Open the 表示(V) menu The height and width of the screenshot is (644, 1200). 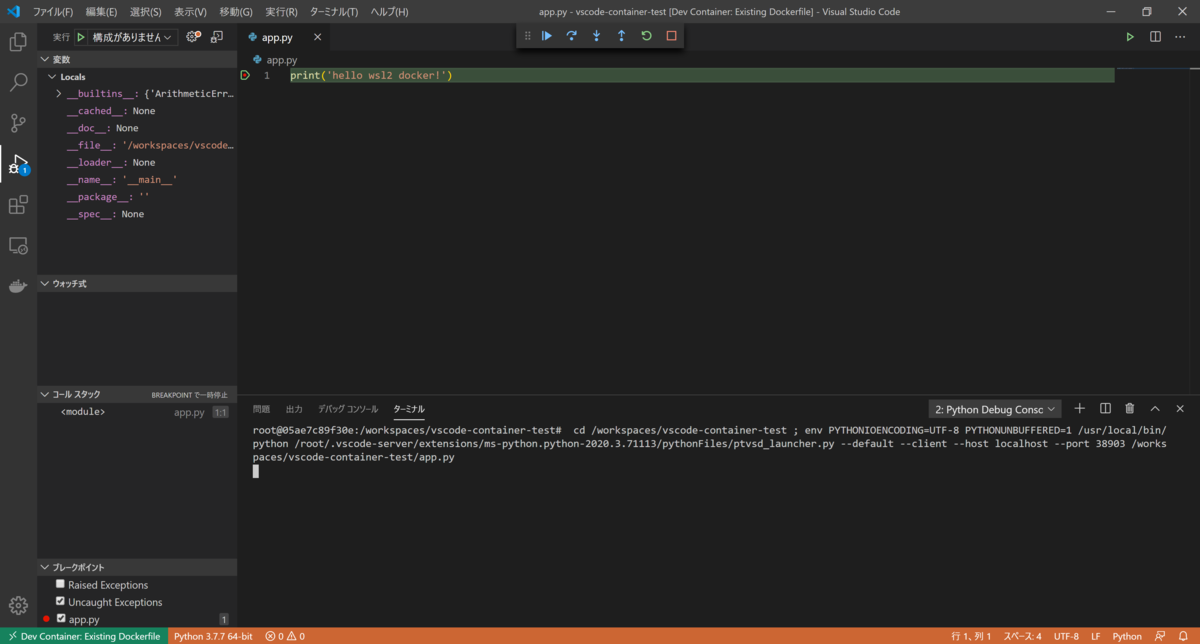190,12
